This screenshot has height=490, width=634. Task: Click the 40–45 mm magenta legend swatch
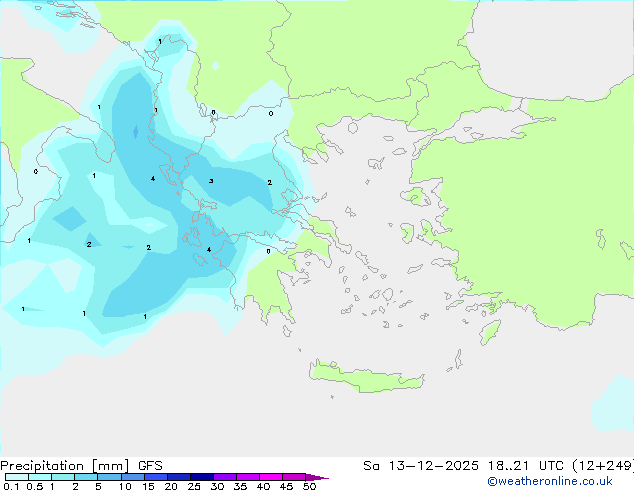click(271, 477)
